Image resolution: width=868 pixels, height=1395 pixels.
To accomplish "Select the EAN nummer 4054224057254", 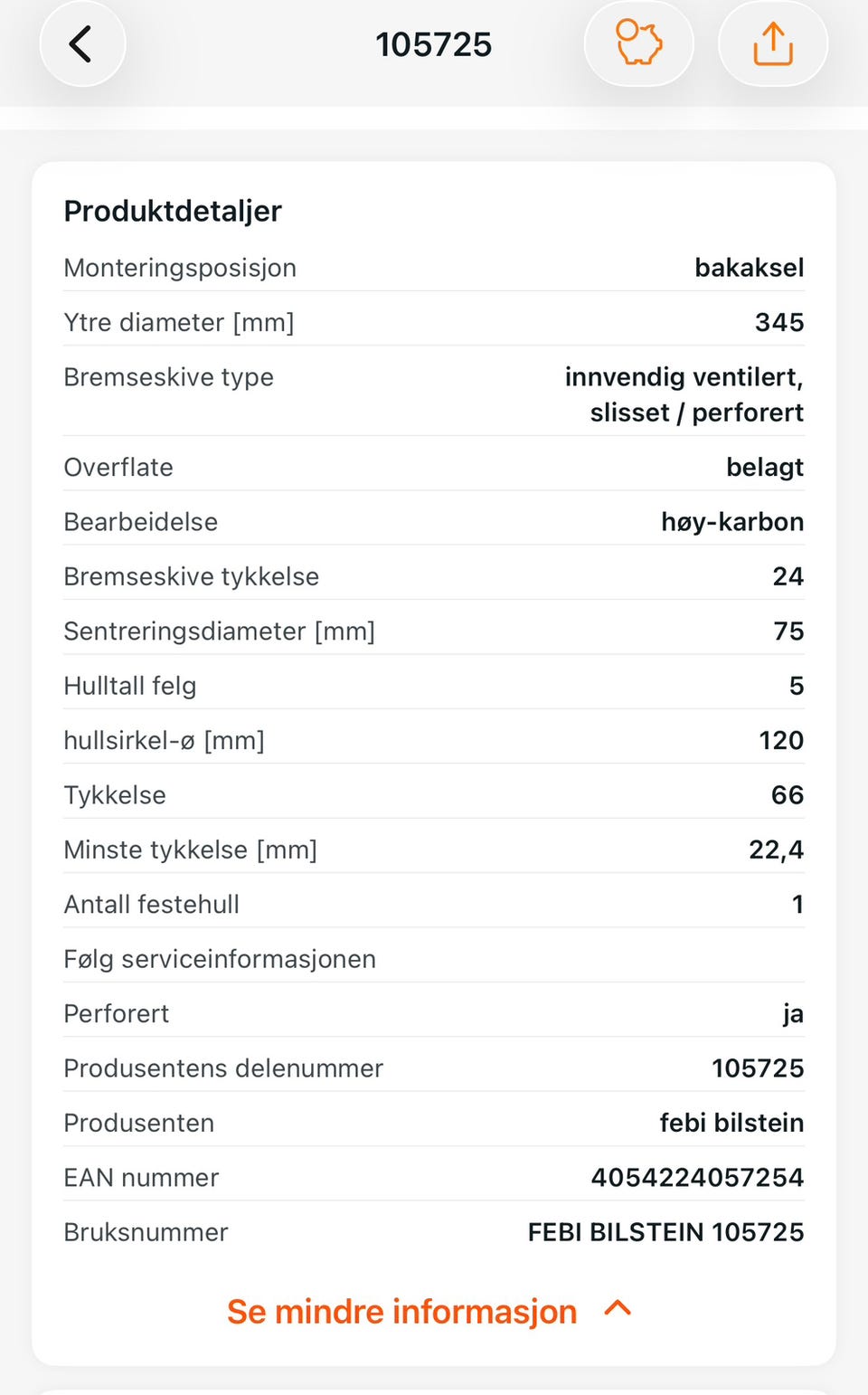I will pyautogui.click(x=697, y=1177).
